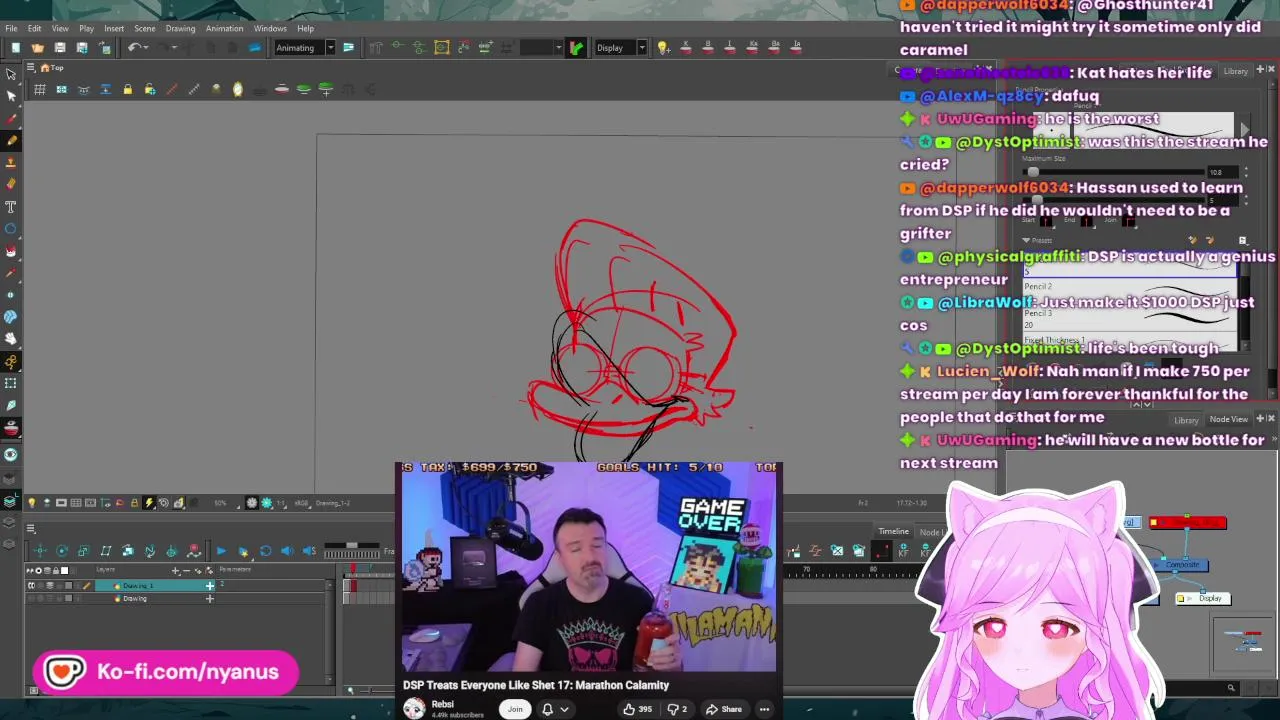Image resolution: width=1280 pixels, height=720 pixels.
Task: Like the video with 395 likes
Action: tap(635, 710)
